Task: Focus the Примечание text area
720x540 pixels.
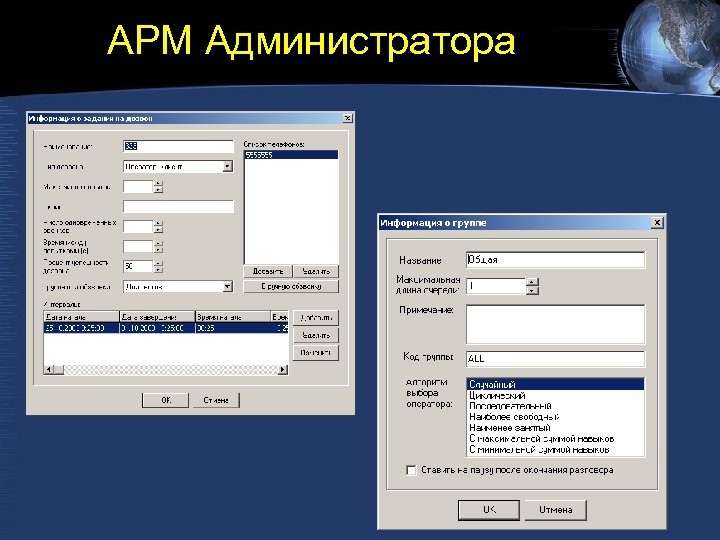Action: (555, 324)
